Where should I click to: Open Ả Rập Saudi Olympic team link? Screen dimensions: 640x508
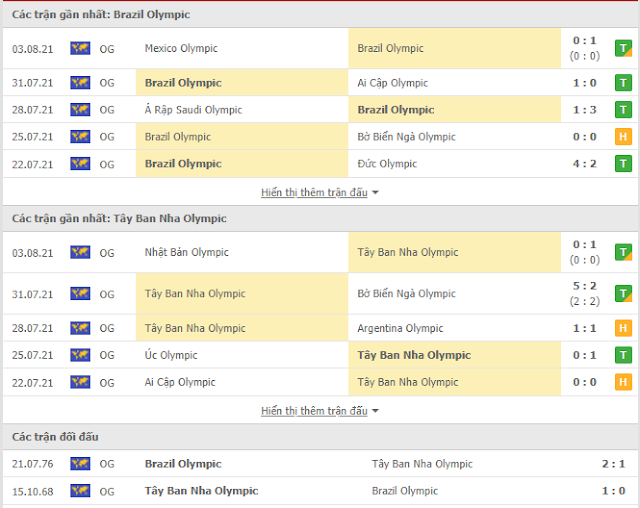click(193, 110)
